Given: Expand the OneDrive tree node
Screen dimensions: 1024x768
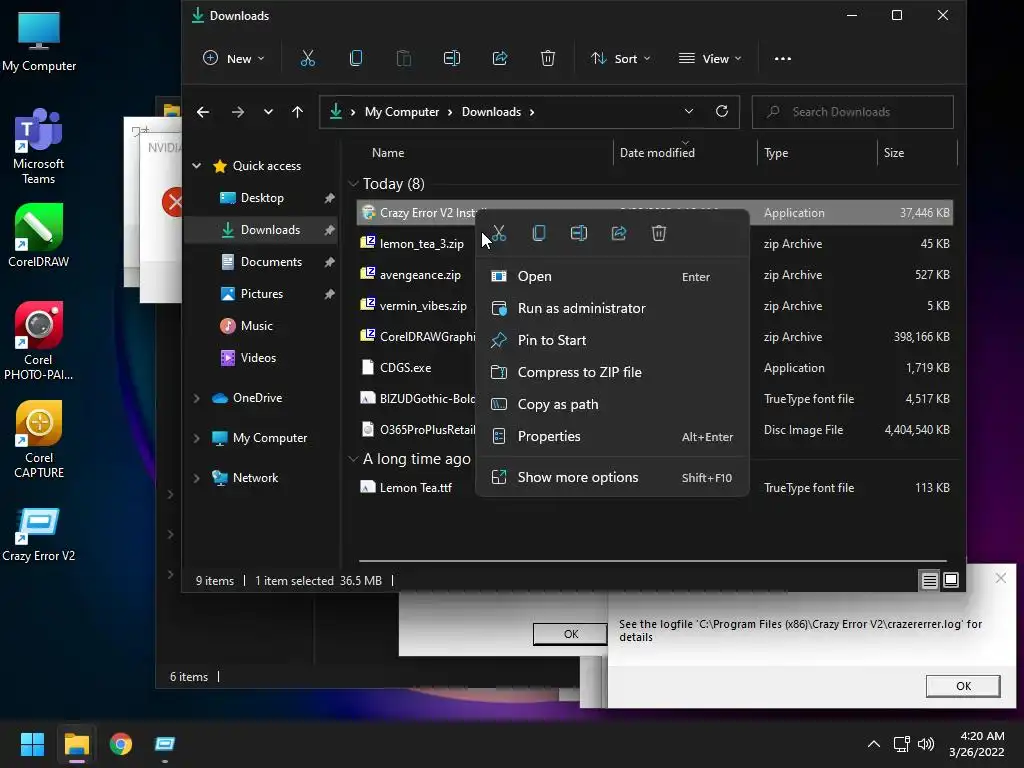Looking at the screenshot, I should point(197,398).
